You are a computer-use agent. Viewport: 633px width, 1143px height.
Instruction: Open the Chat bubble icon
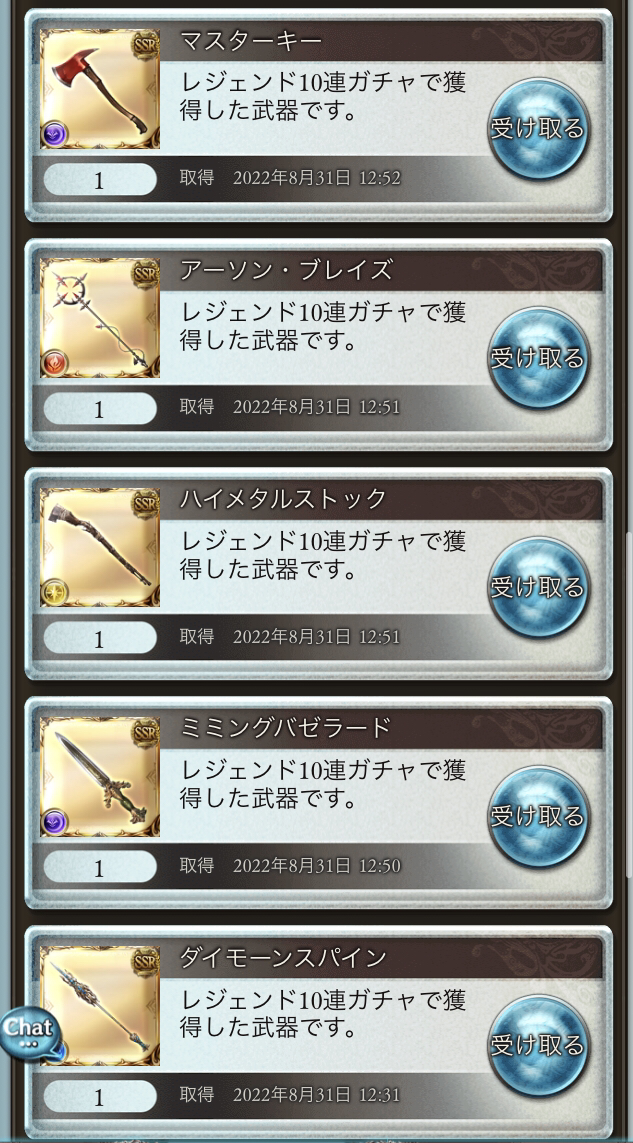click(29, 1032)
